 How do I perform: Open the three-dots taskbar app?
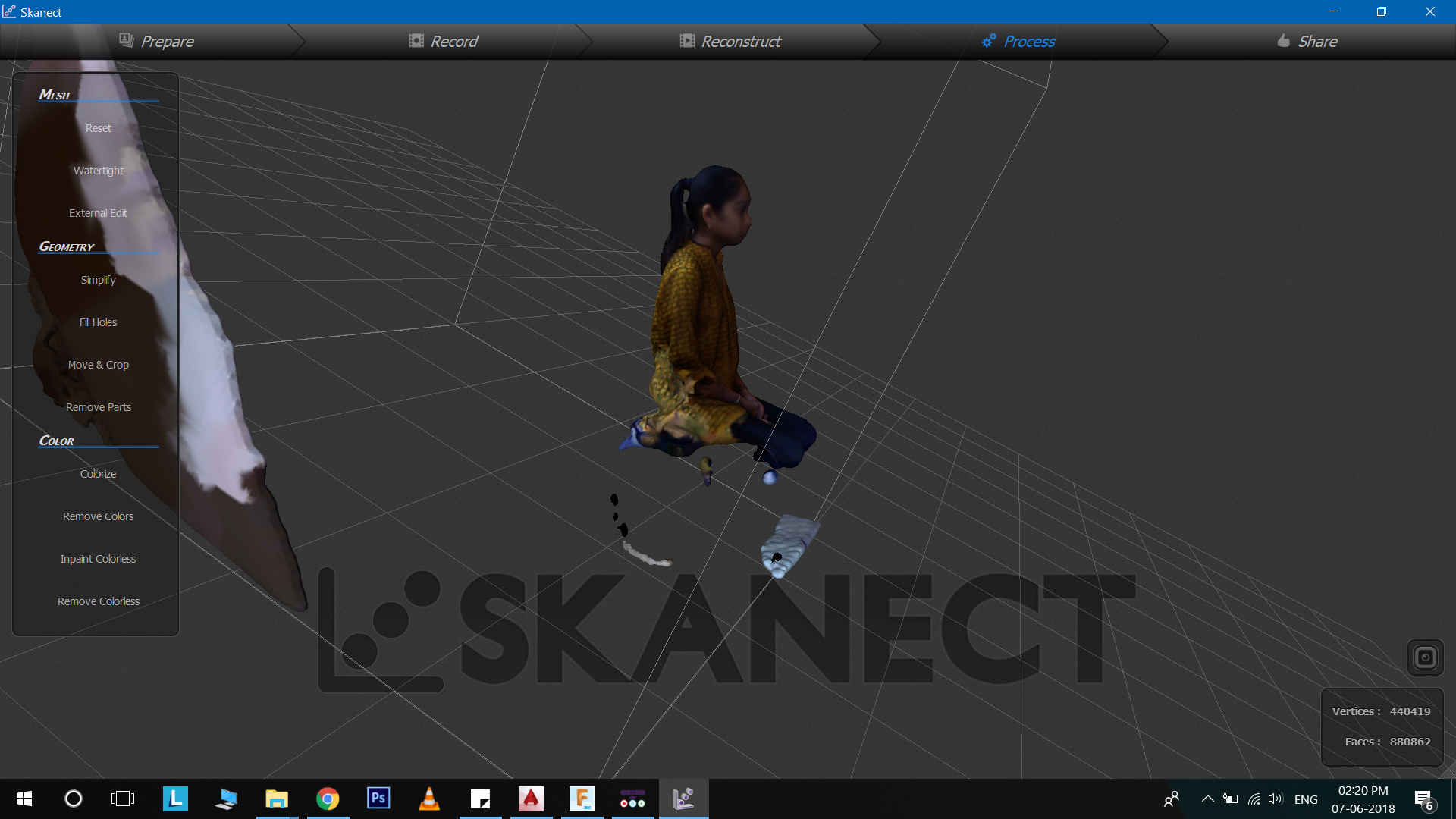coord(632,799)
